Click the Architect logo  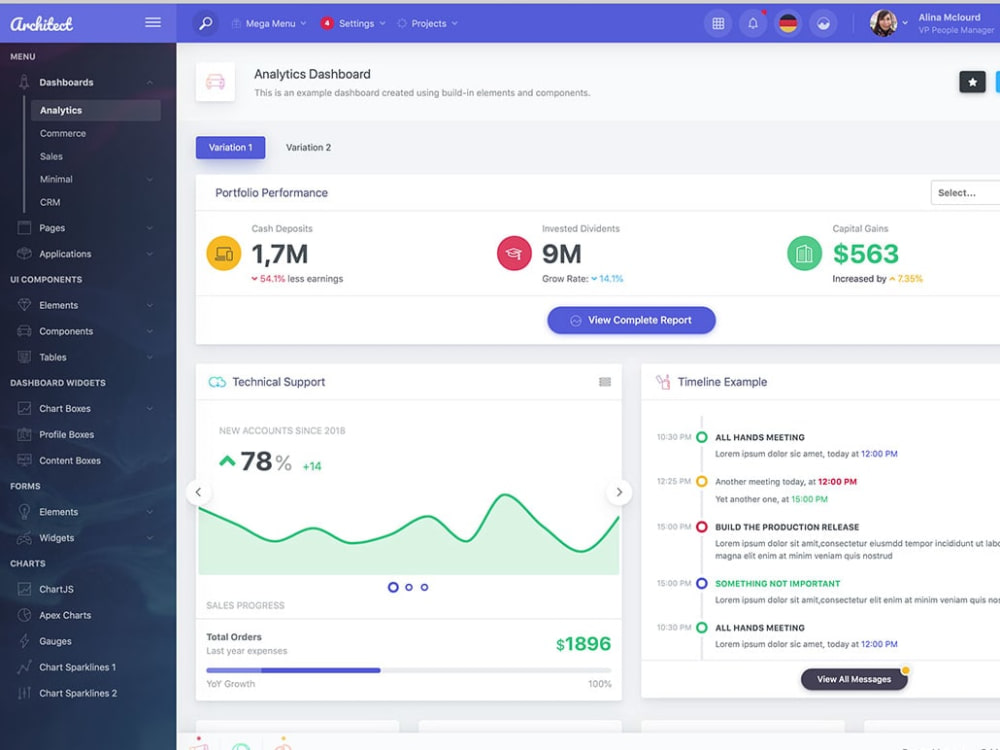tap(41, 24)
